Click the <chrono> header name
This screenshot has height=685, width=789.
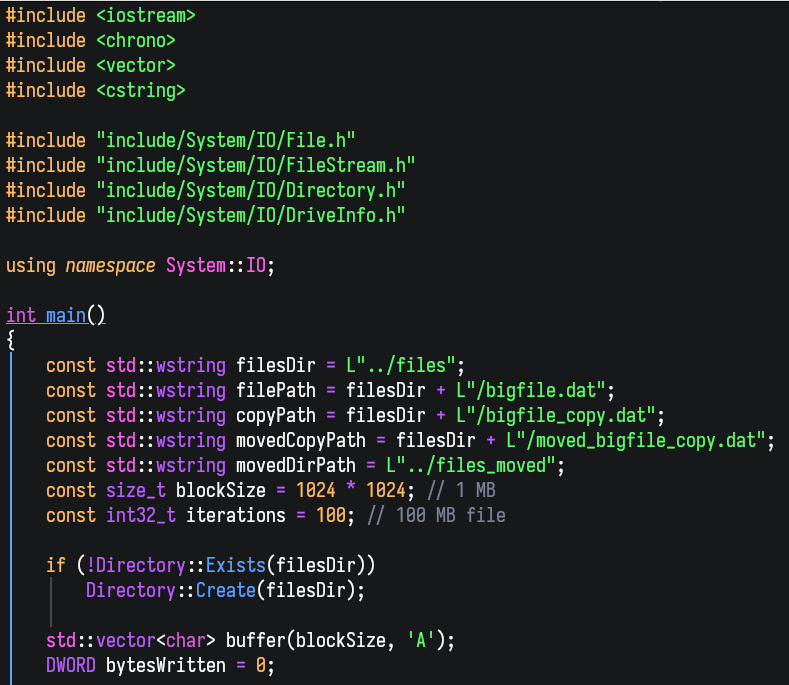pos(135,40)
